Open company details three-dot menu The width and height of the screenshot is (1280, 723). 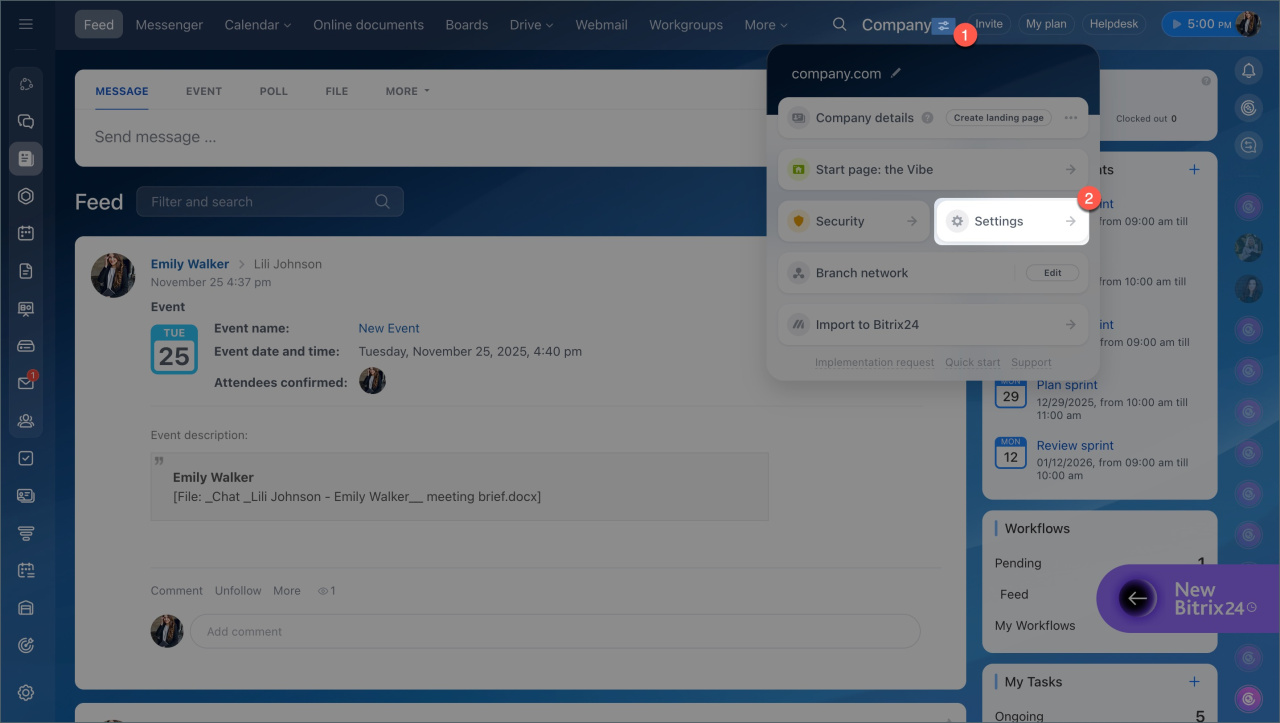(1071, 118)
